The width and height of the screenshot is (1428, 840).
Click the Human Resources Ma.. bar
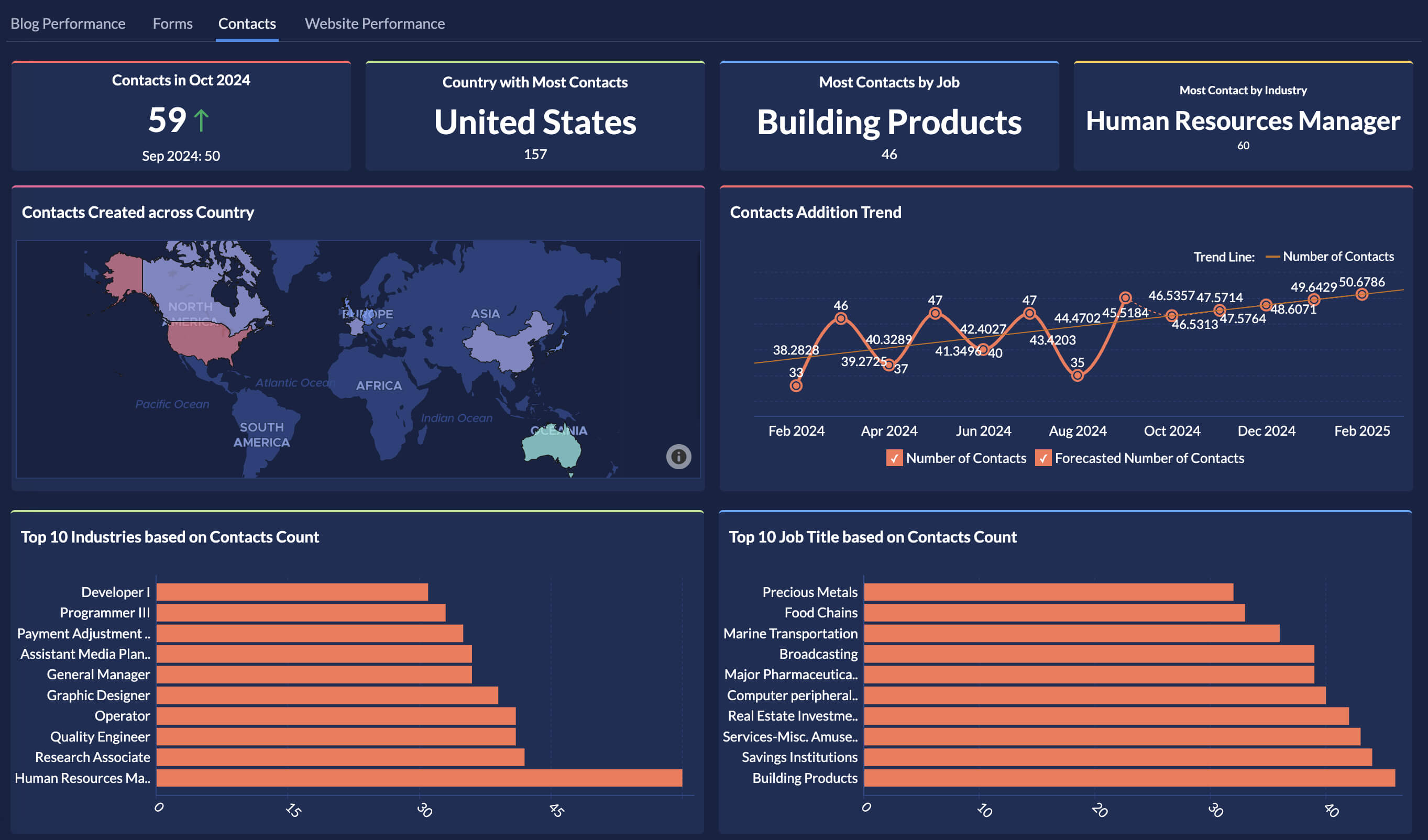(x=419, y=778)
